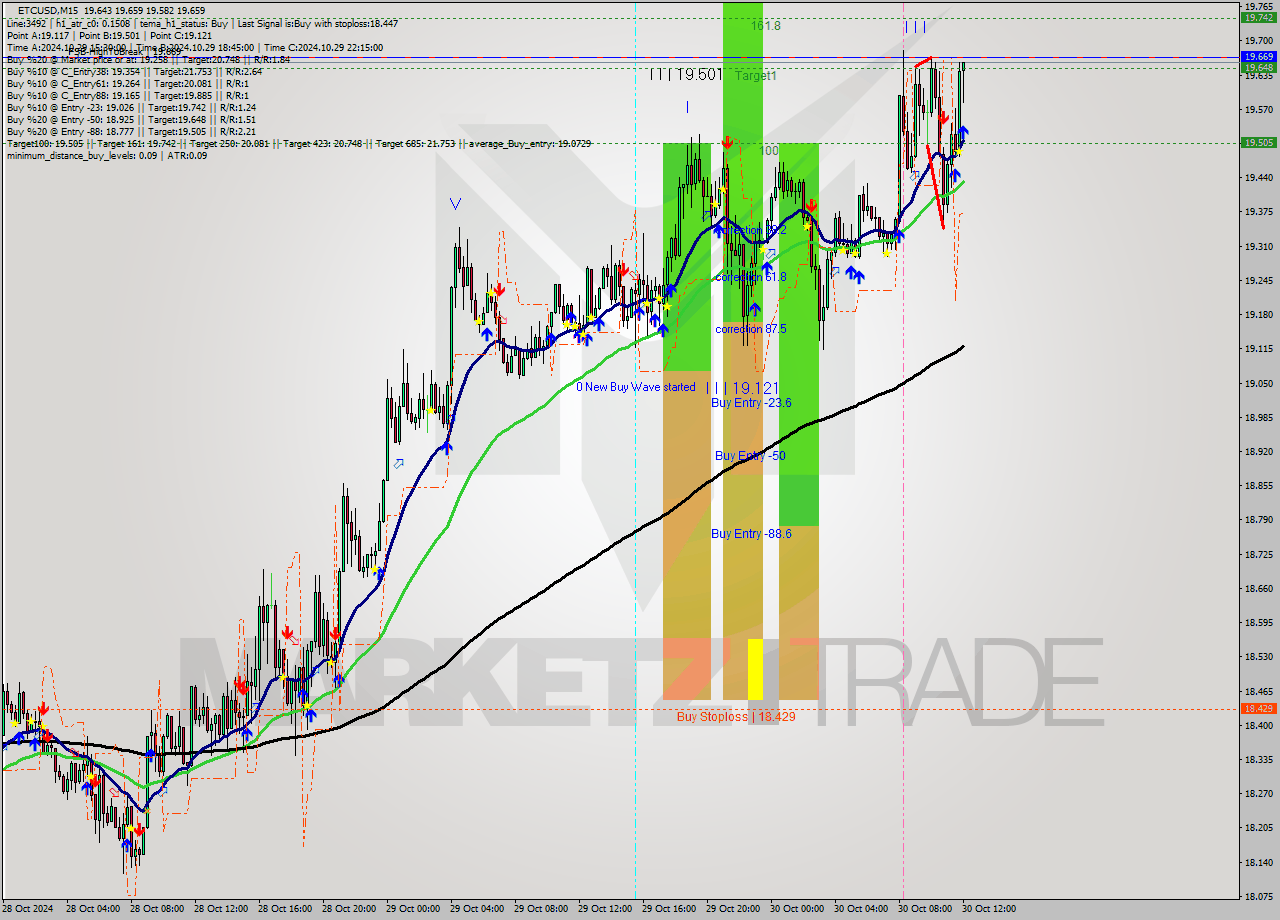This screenshot has height=920, width=1280.
Task: Click the 'correction 61.8' label
Action: tap(751, 277)
